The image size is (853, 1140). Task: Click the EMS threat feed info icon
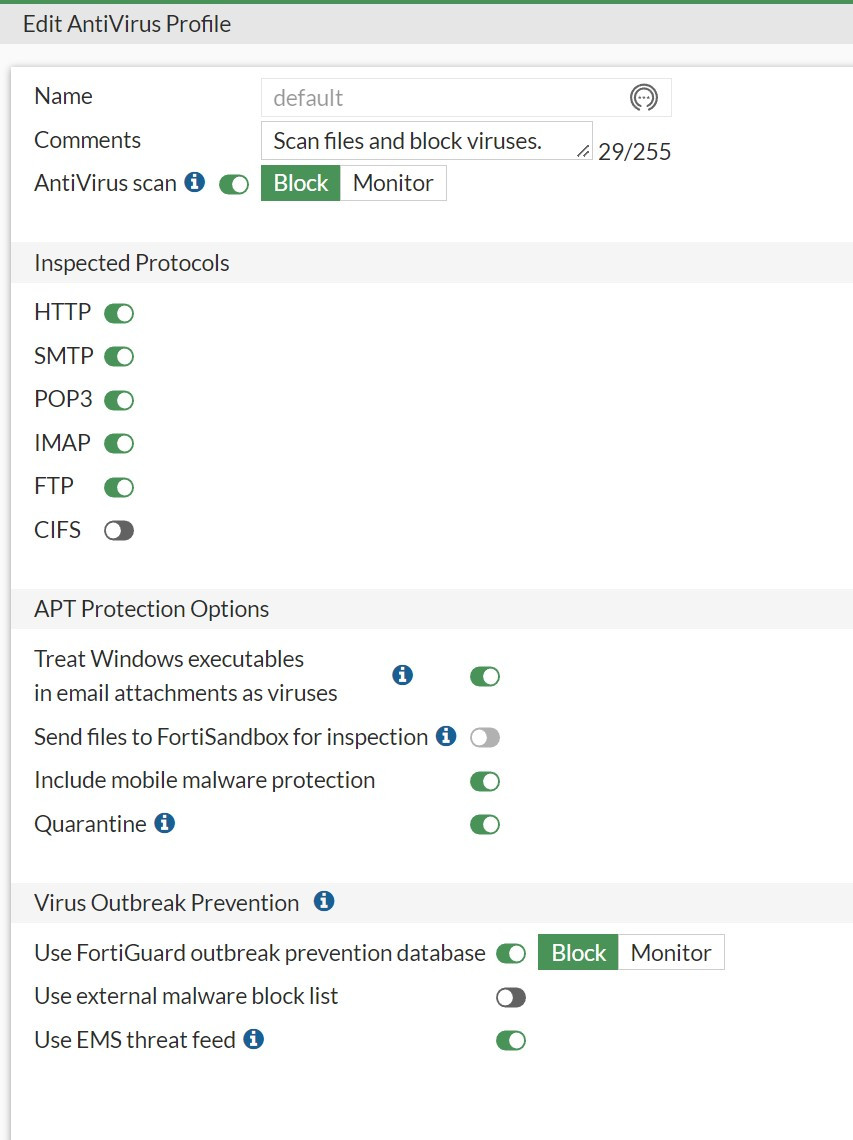click(x=254, y=1039)
